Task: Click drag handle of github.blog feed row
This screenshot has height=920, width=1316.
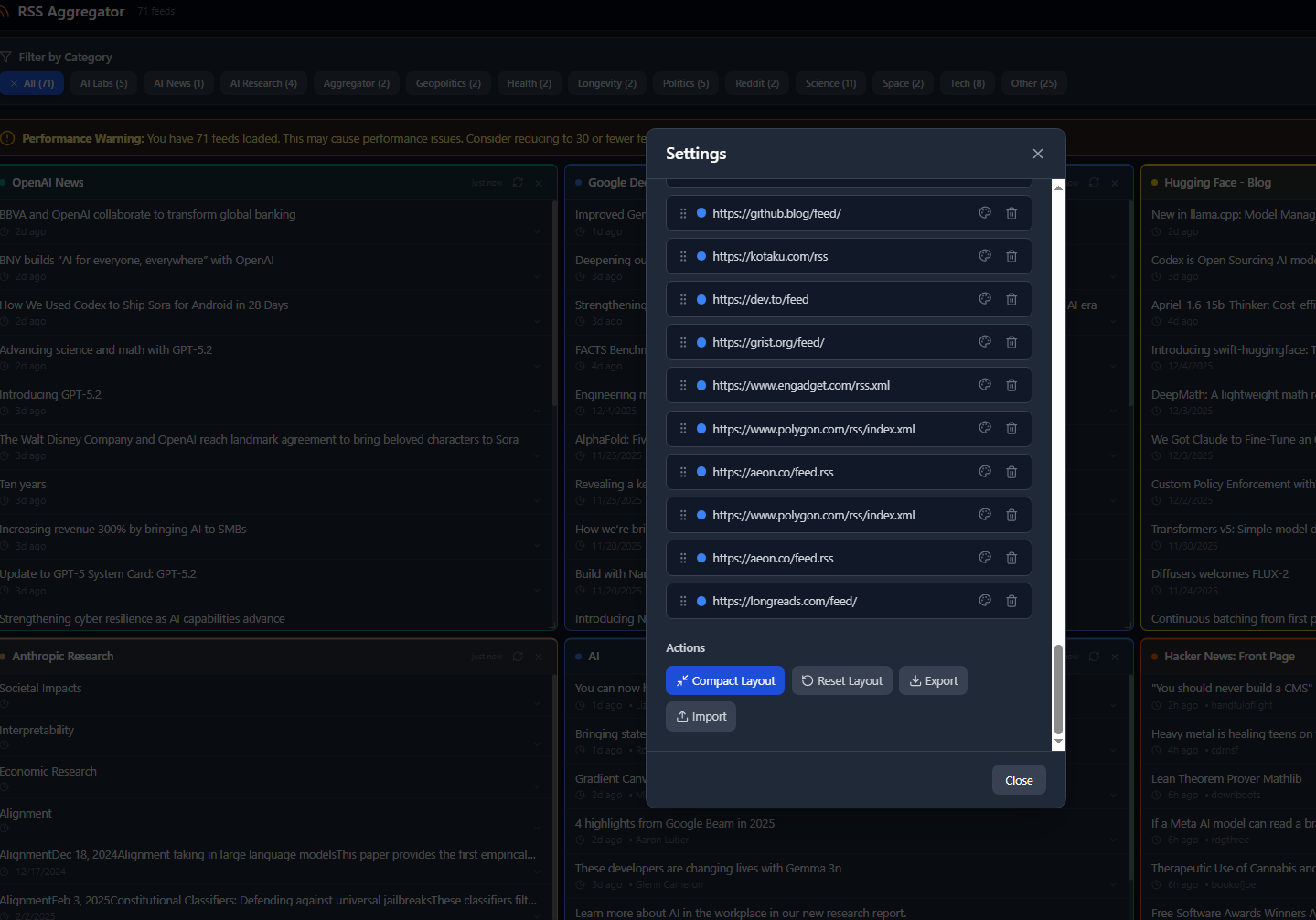Action: (x=683, y=213)
